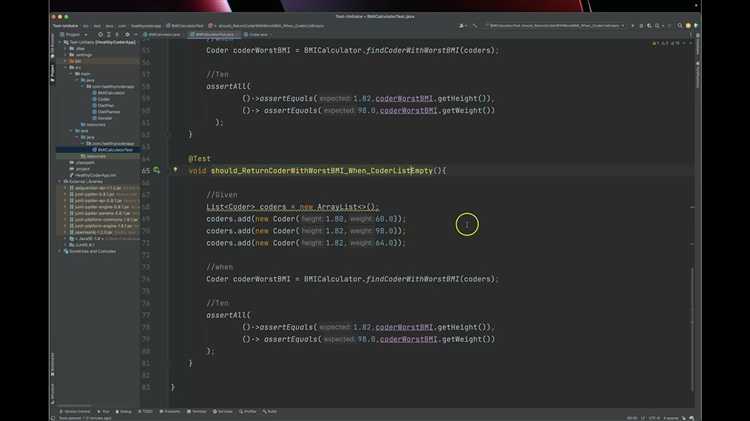Image resolution: width=750 pixels, height=421 pixels.
Task: Collapse the HealthyCoderApp project root node
Action: [60, 42]
